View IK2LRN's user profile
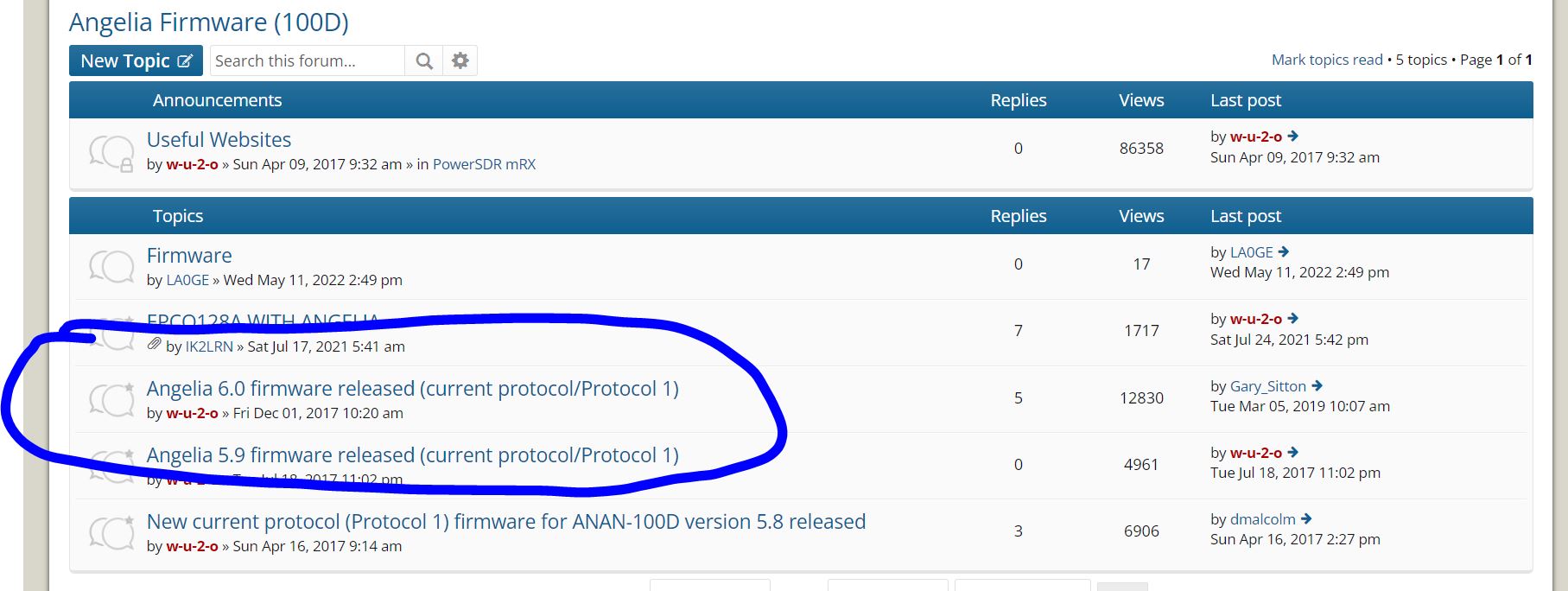The height and width of the screenshot is (591, 1568). click(209, 346)
